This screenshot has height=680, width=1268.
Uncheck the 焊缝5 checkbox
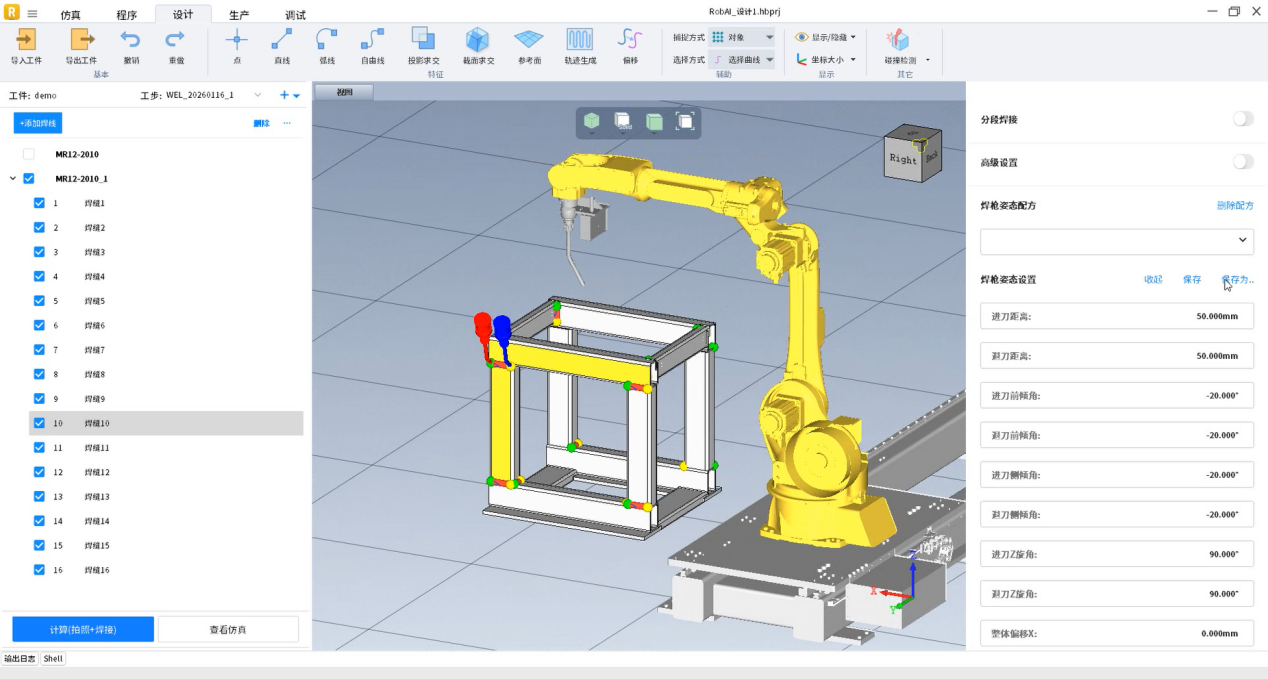pyautogui.click(x=39, y=301)
